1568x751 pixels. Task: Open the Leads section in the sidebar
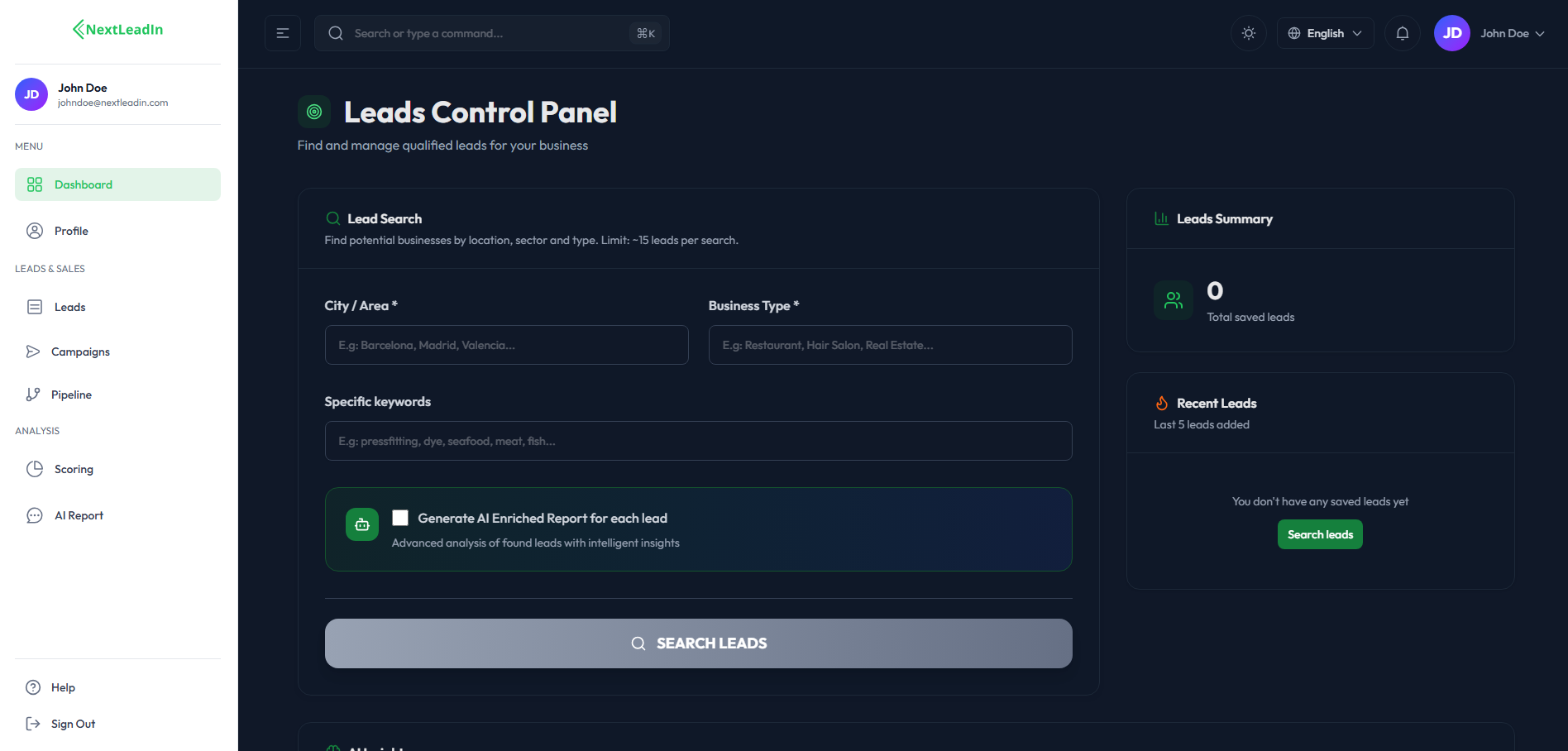(x=69, y=307)
